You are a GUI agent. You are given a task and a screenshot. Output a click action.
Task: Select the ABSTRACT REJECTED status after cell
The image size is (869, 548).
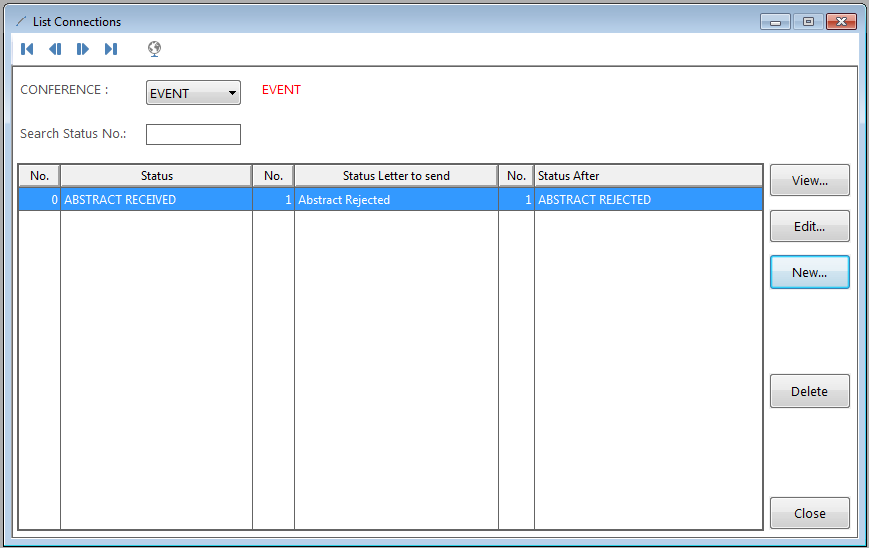tap(648, 199)
